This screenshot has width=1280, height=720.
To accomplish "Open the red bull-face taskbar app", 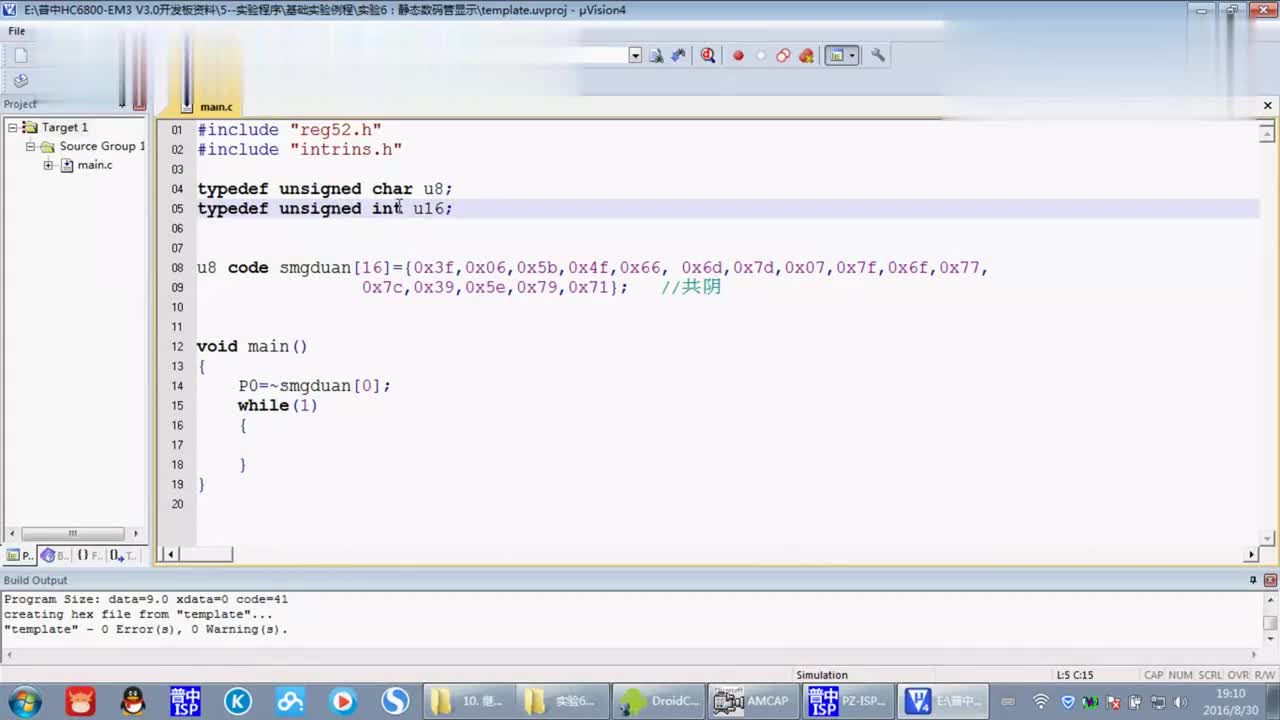I will [79, 701].
